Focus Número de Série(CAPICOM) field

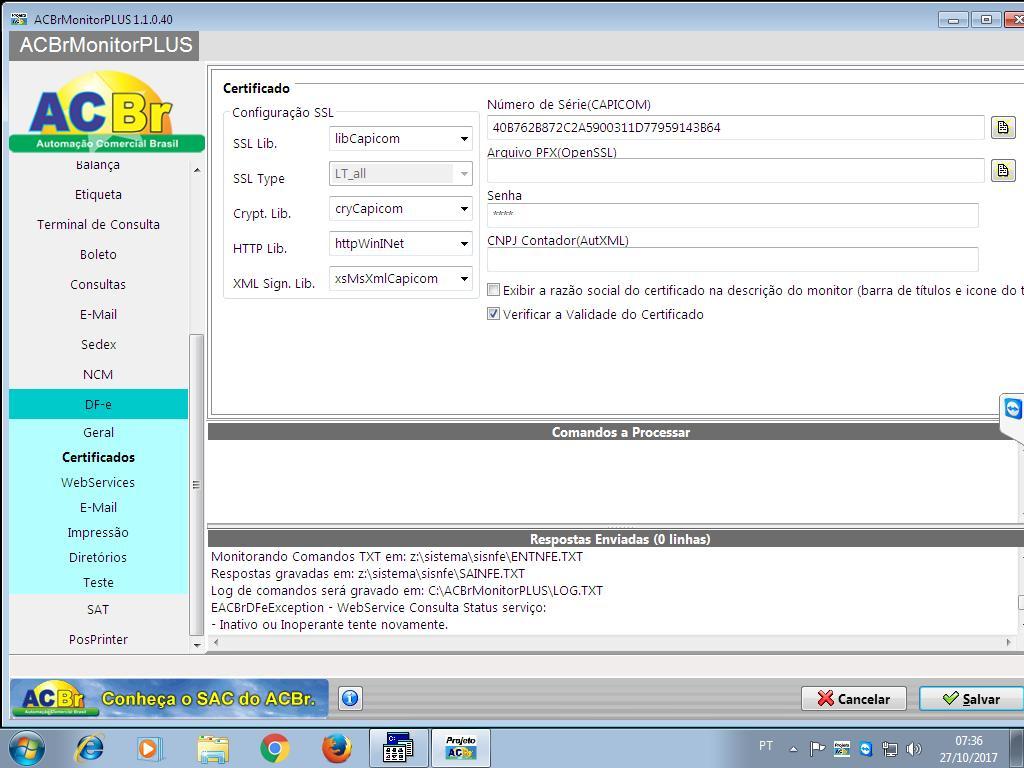click(x=735, y=127)
